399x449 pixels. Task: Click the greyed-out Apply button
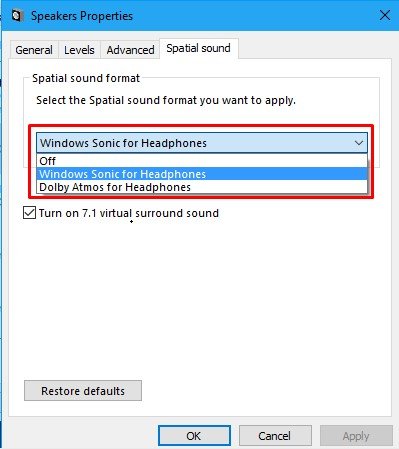coord(356,436)
